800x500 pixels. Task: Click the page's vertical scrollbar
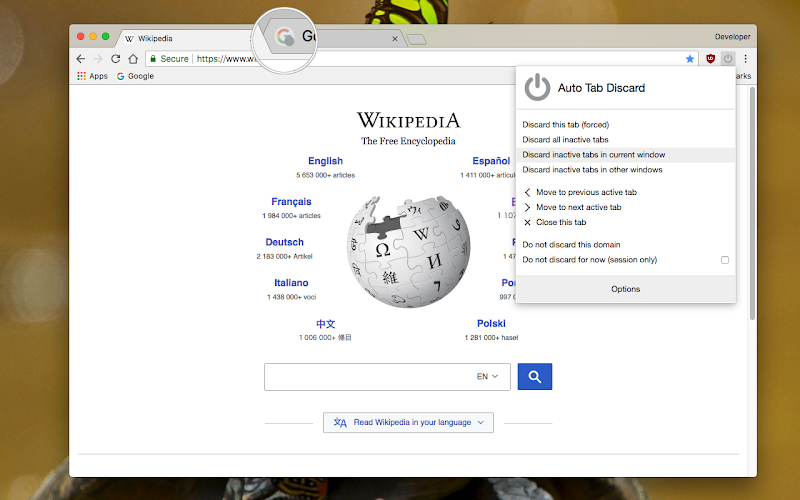coord(752,204)
